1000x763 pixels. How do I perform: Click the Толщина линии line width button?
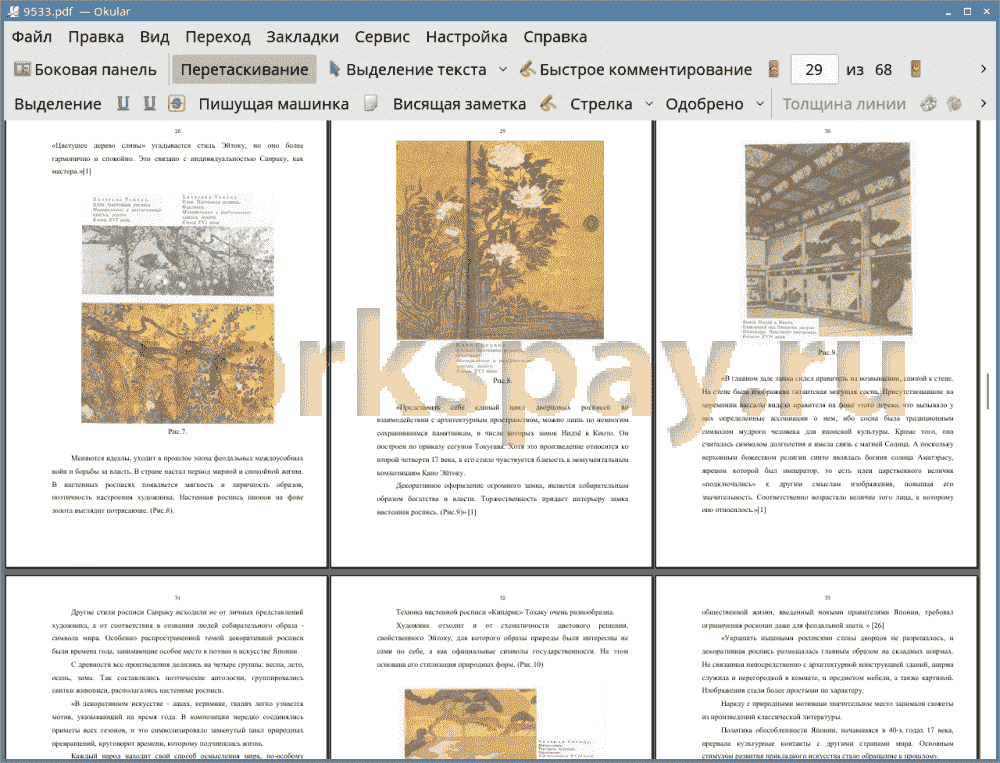pos(844,104)
